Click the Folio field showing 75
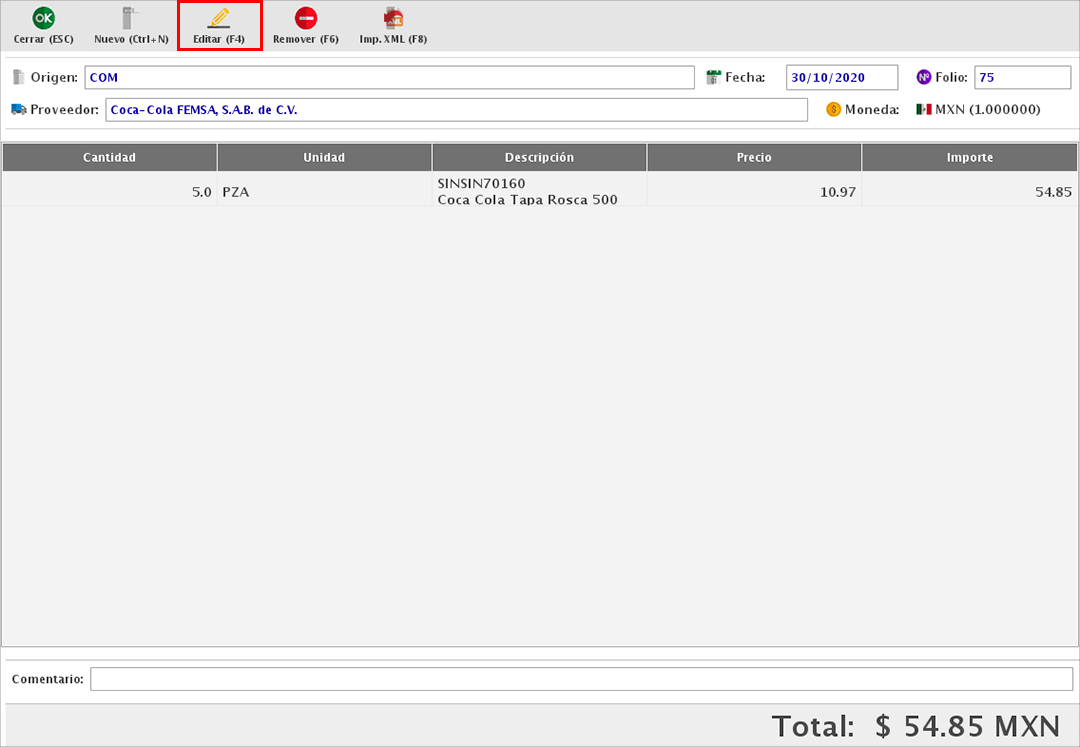The width and height of the screenshot is (1080, 747). [1022, 77]
